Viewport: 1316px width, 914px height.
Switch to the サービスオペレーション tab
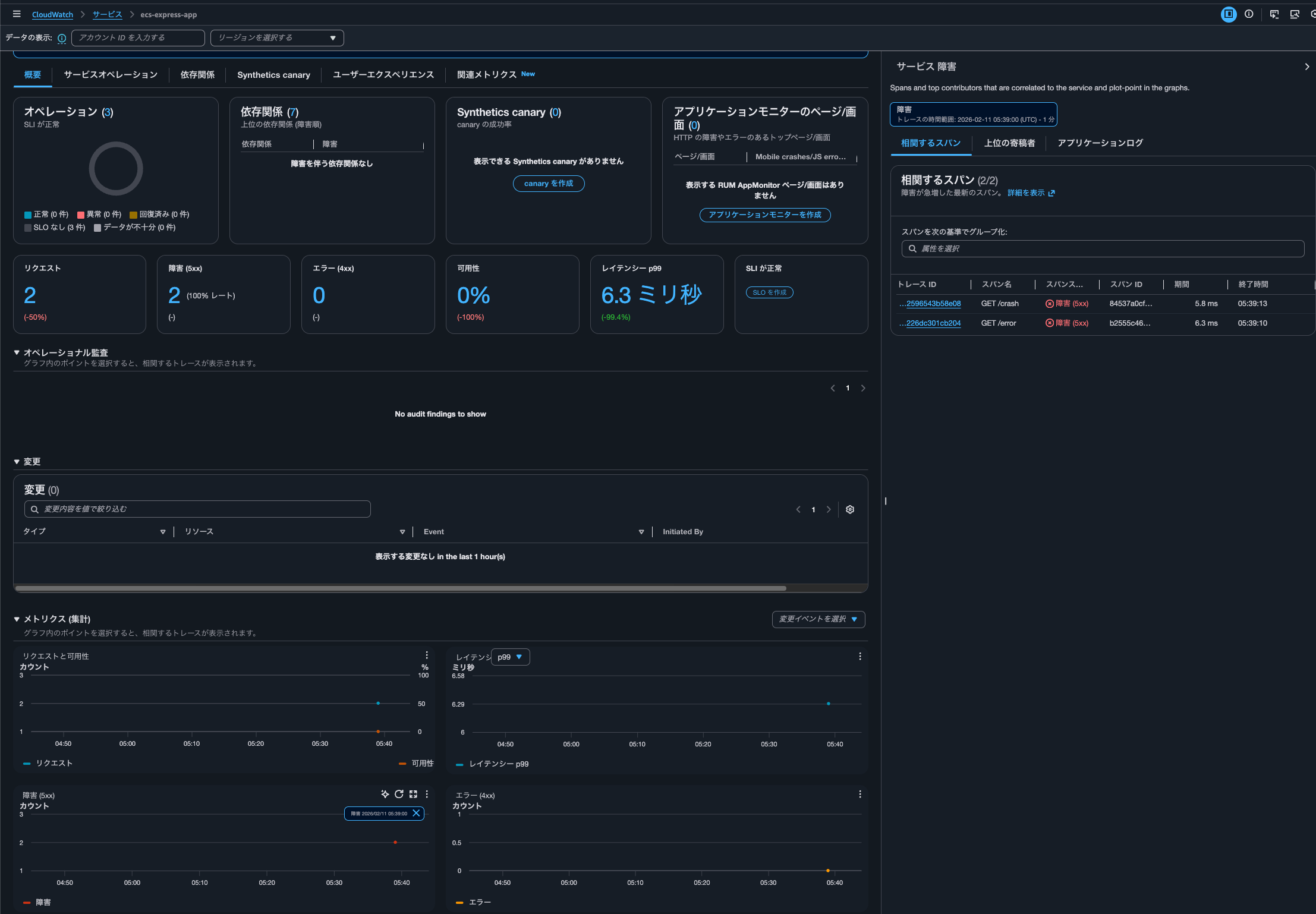pos(111,75)
